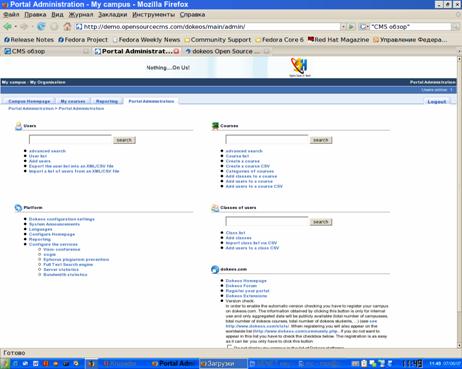This screenshot has height=369, width=462.
Task: Open the Full Text Search engine link
Action: tap(68, 265)
